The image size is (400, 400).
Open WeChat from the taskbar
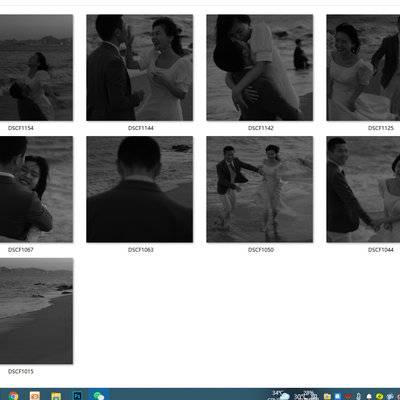pos(99,396)
